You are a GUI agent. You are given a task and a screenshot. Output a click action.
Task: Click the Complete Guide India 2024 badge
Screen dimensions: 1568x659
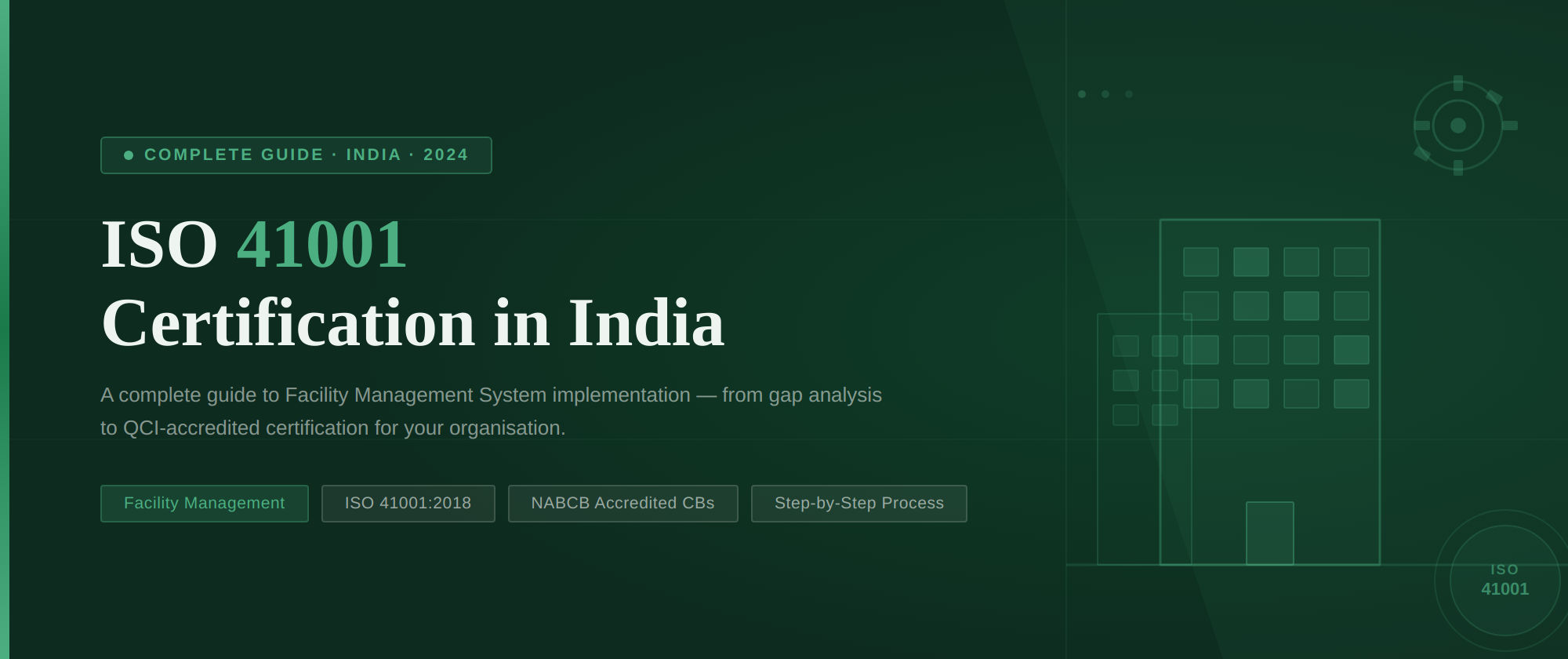click(x=296, y=155)
